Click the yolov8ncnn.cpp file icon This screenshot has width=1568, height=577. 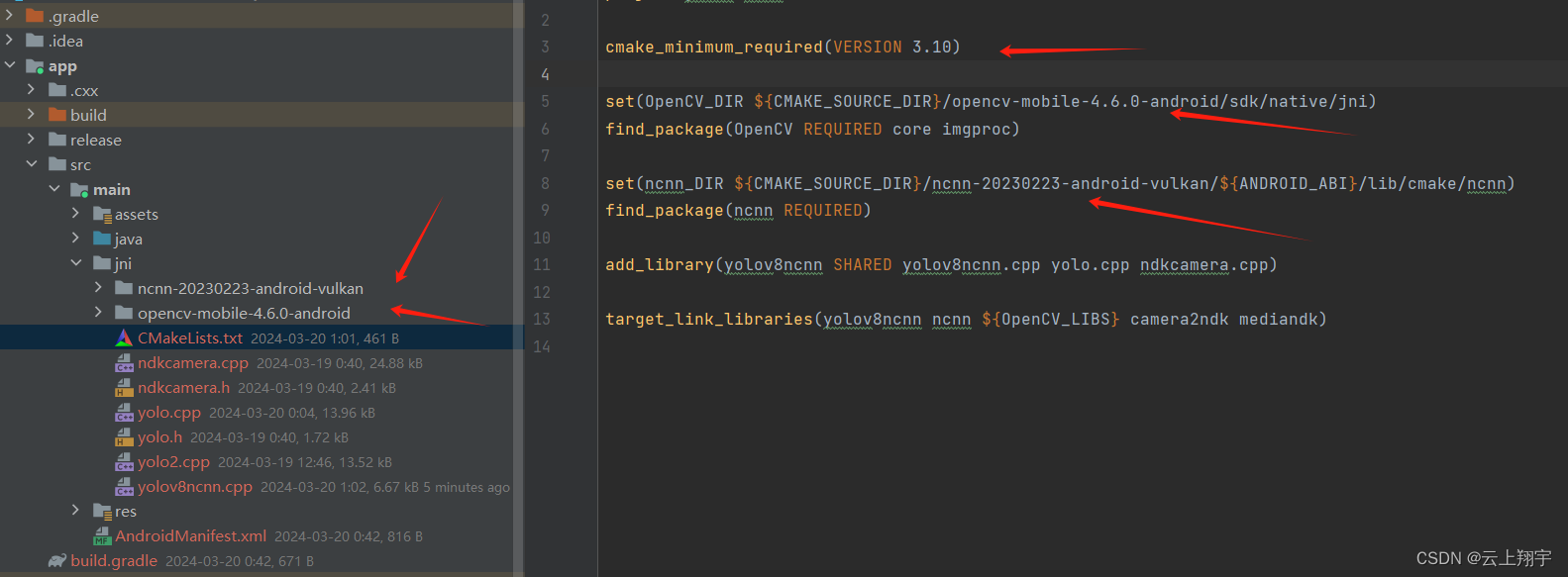click(124, 487)
